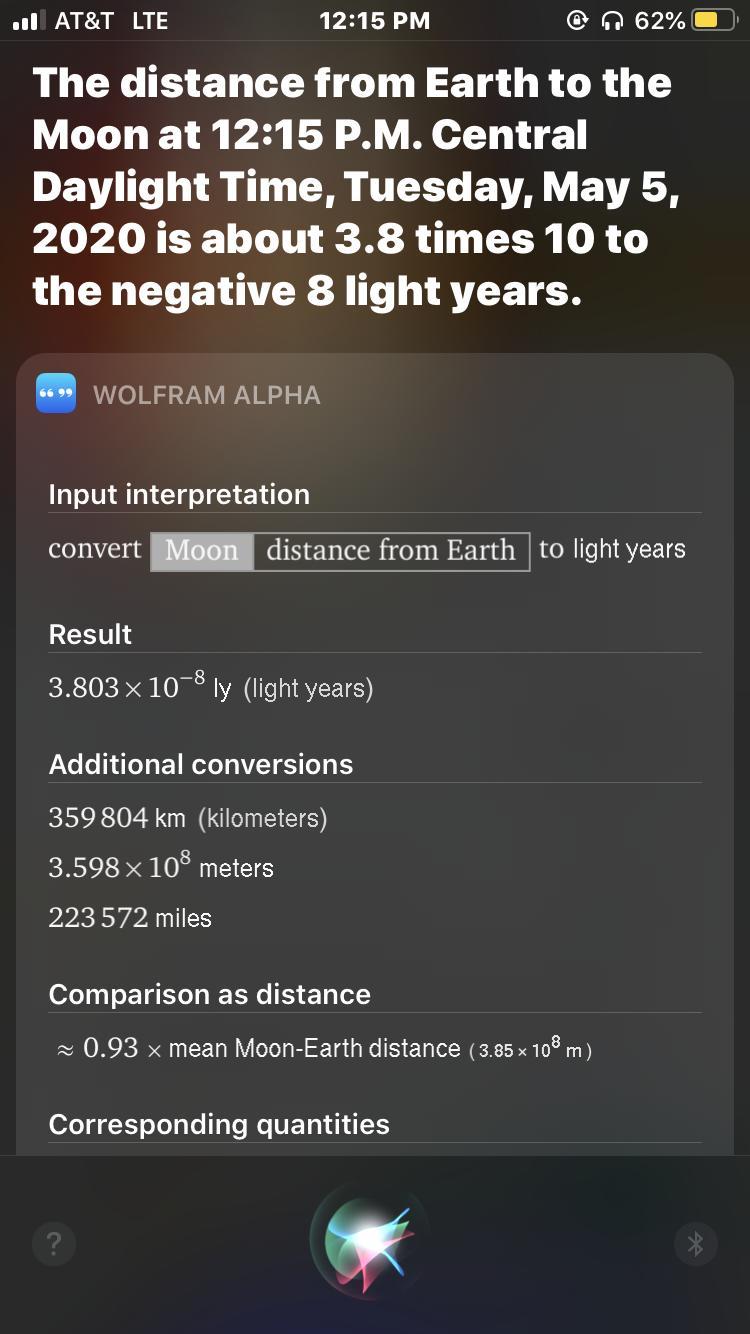
Task: Open Siri help question mark icon
Action: point(54,1244)
